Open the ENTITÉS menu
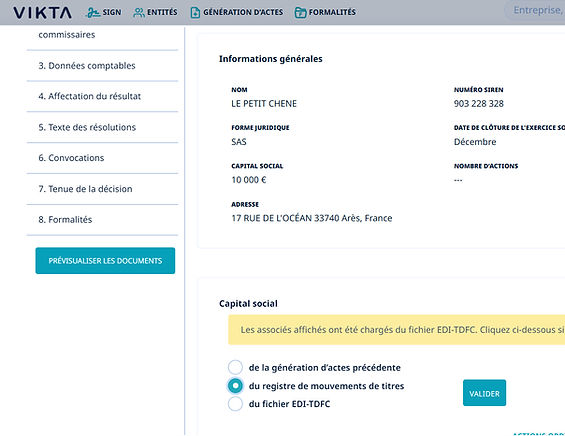Screen dimensions: 565x436 pyautogui.click(x=155, y=13)
